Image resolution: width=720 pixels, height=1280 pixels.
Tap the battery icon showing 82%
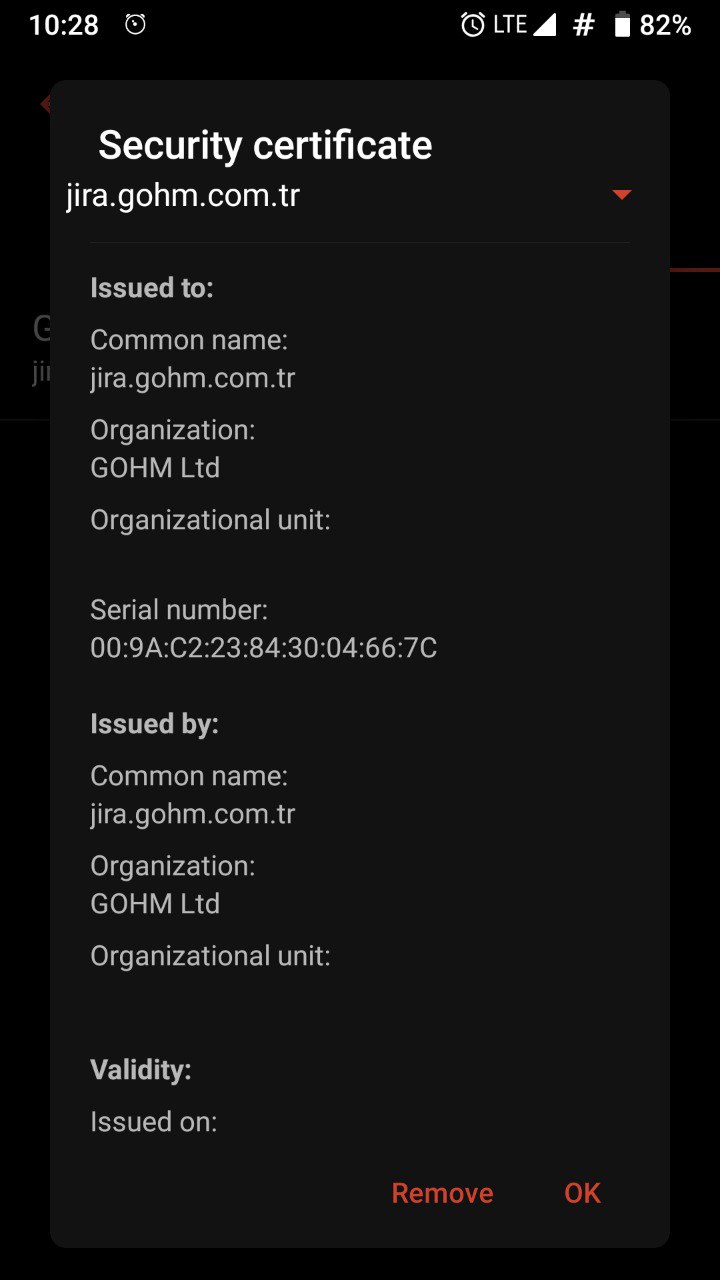coord(622,25)
